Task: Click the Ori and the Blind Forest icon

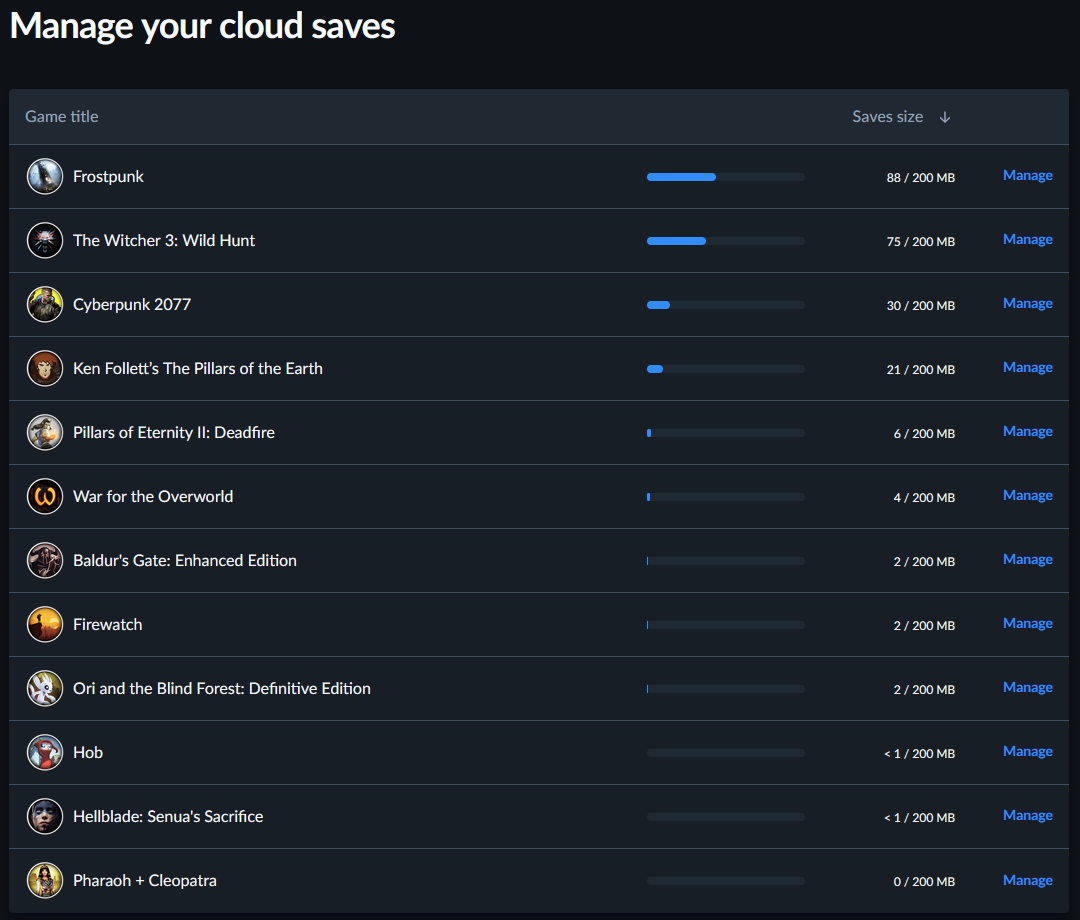Action: 45,689
